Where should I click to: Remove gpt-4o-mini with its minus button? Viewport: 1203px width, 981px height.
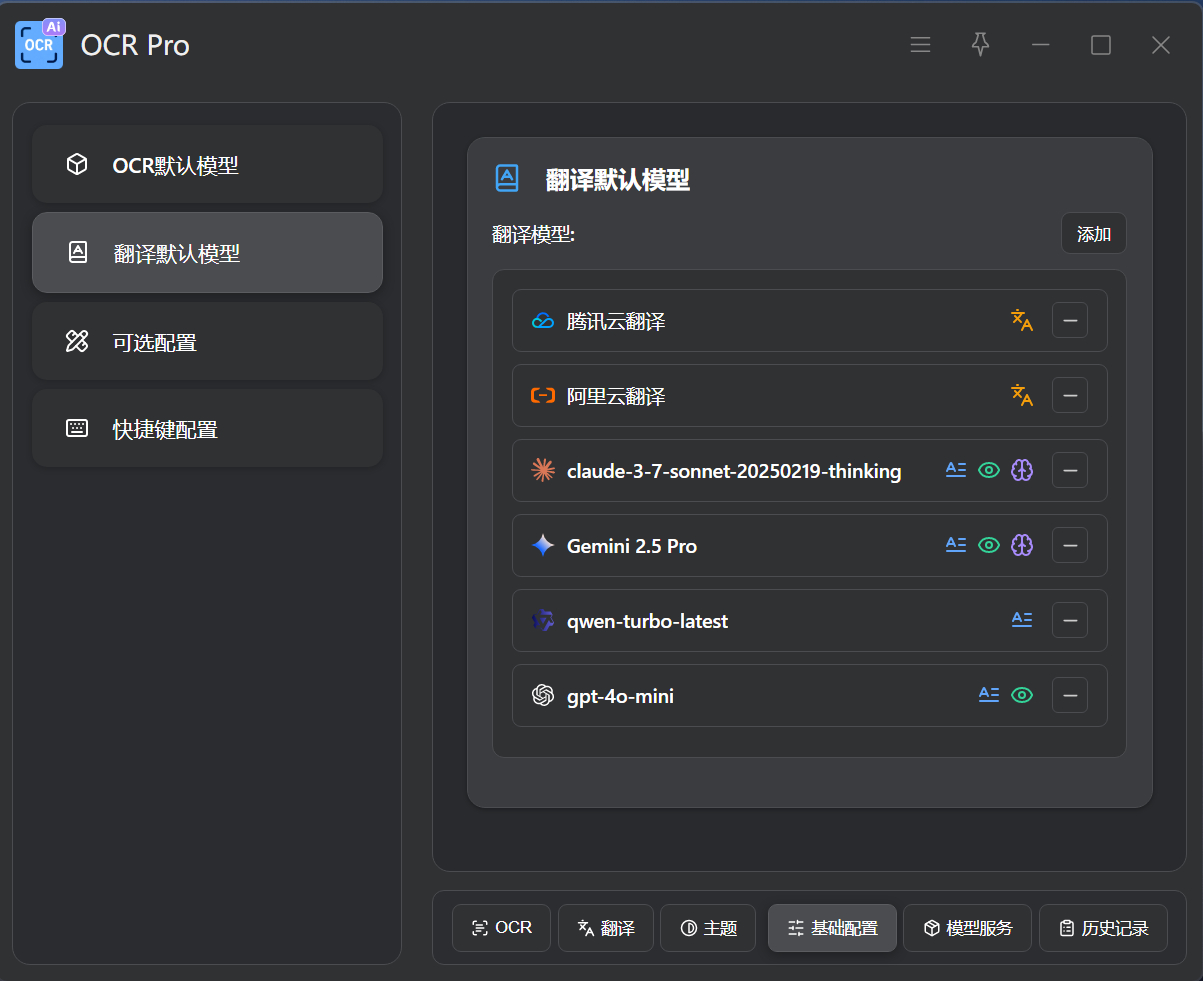1070,695
